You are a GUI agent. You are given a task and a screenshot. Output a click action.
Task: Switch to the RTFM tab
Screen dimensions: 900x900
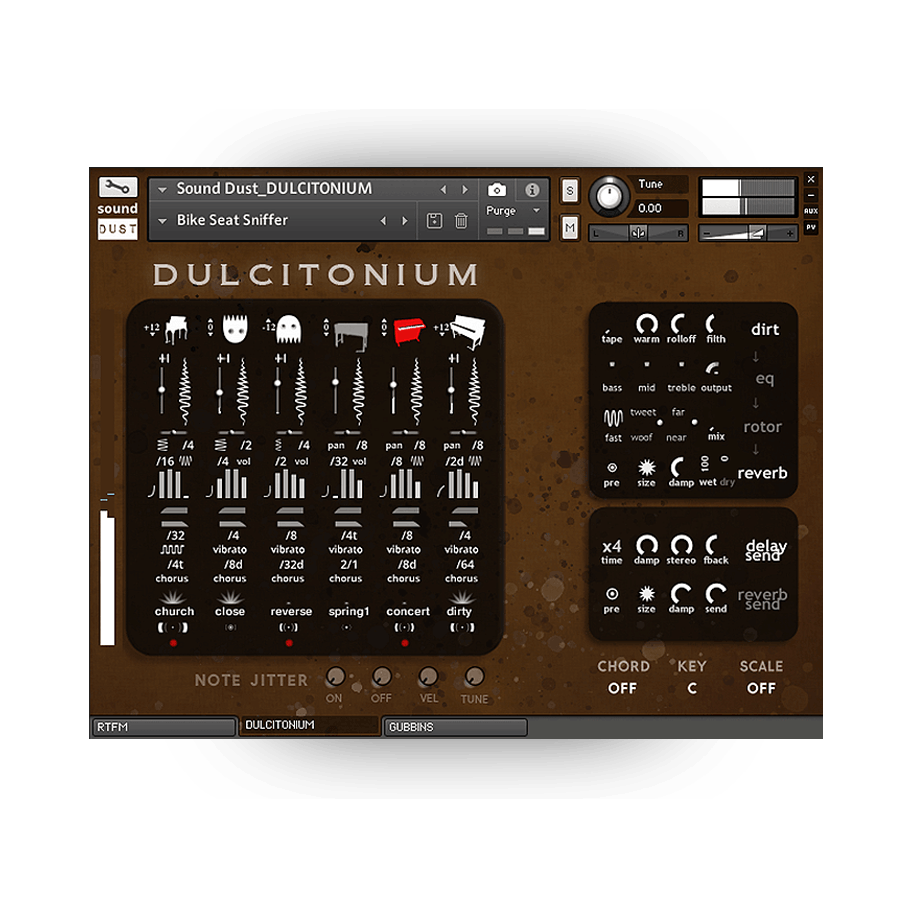click(164, 727)
